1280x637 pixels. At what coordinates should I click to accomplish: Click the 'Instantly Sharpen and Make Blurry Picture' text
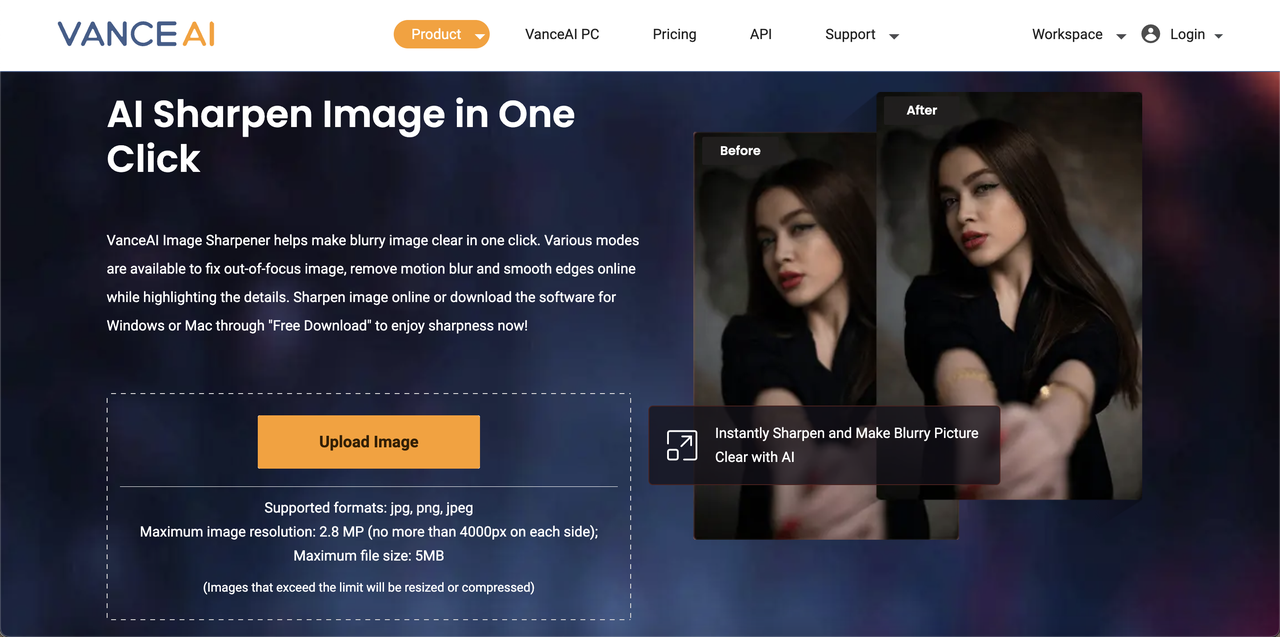[847, 433]
